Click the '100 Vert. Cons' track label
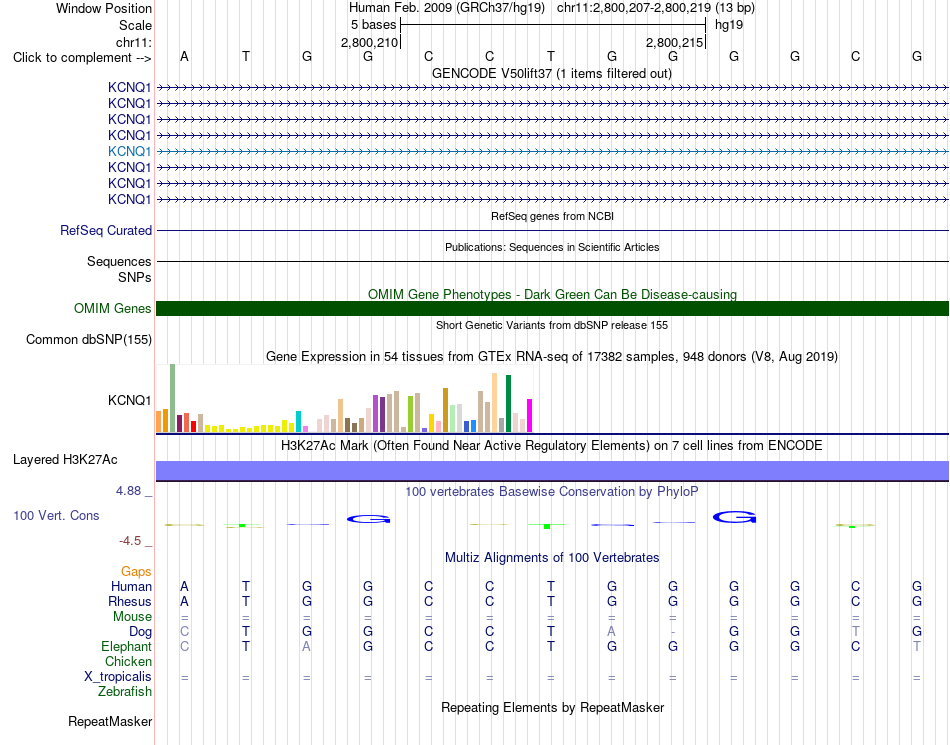The width and height of the screenshot is (950, 745). click(56, 515)
